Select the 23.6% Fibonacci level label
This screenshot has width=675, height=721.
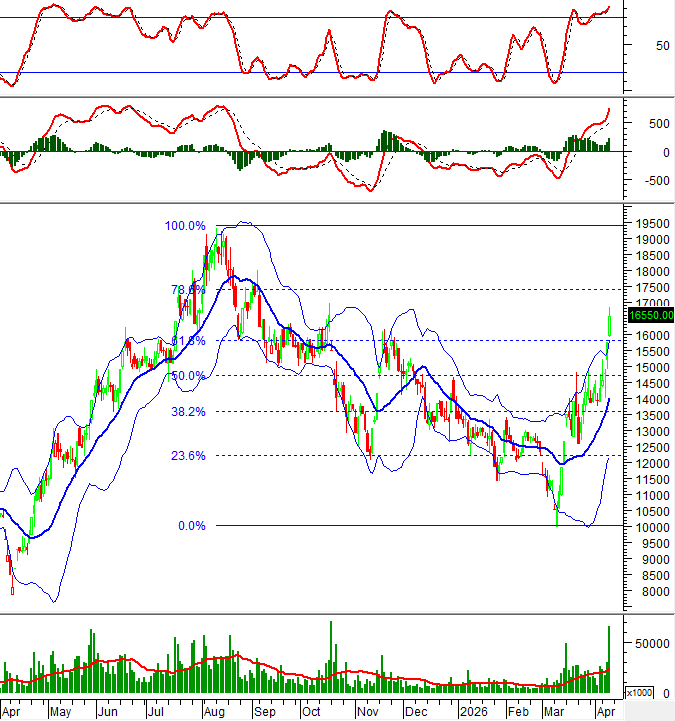tap(187, 455)
